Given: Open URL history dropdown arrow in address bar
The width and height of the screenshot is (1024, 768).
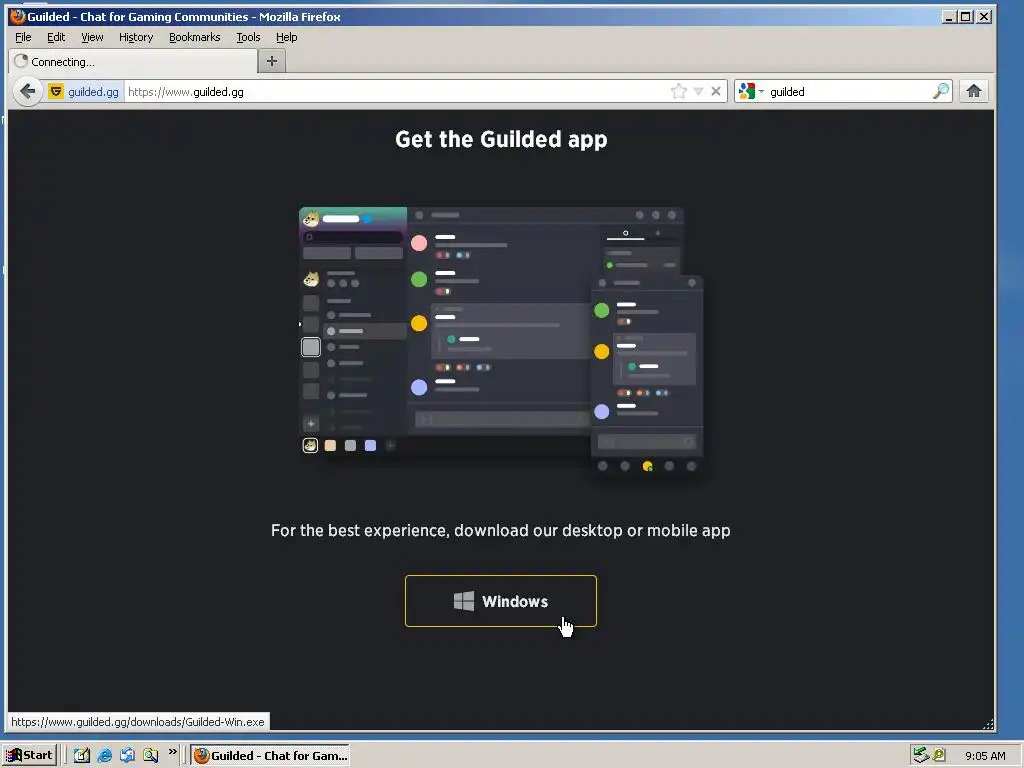Looking at the screenshot, I should click(x=698, y=91).
